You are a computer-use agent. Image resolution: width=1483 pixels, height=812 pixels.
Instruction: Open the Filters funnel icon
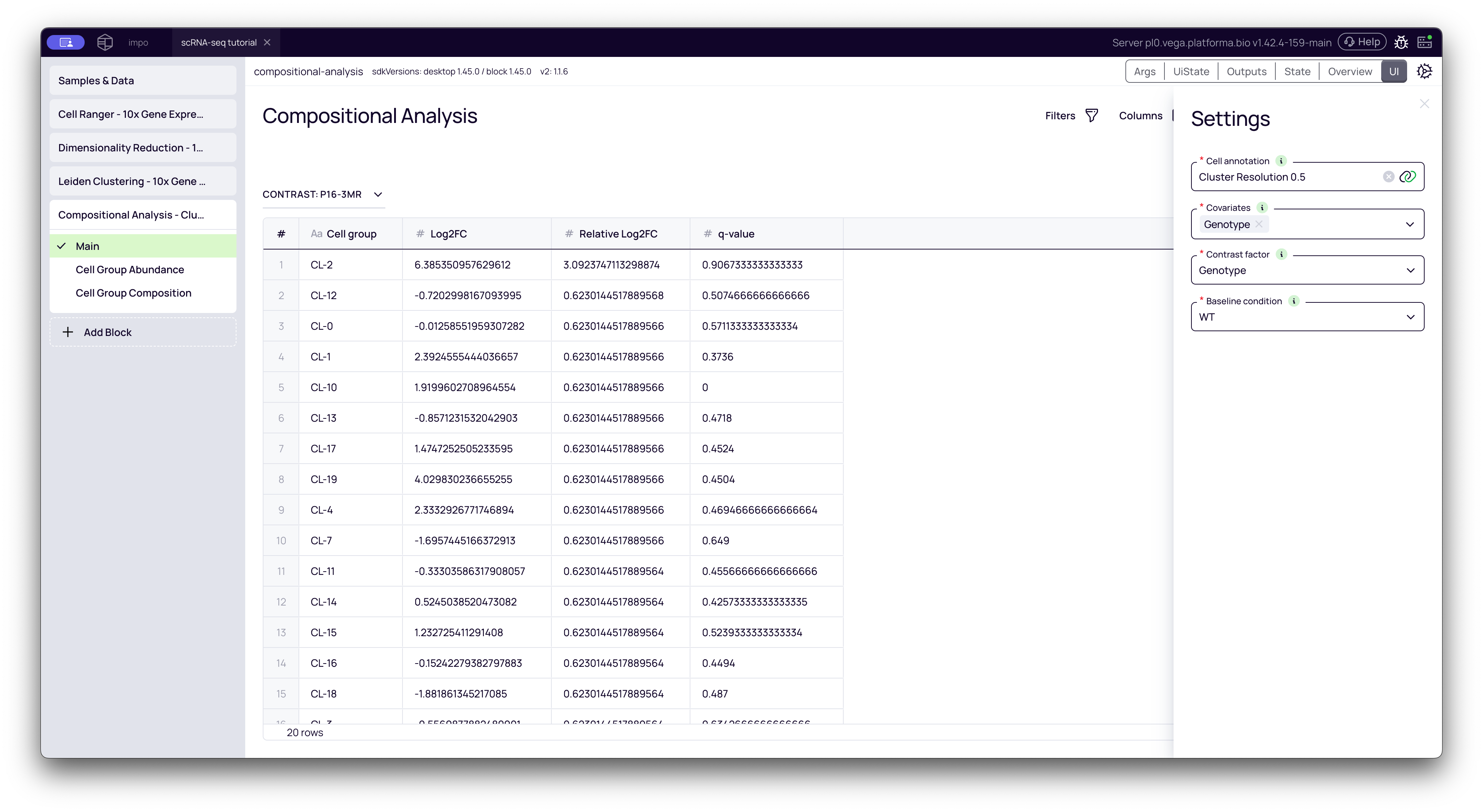click(1091, 116)
